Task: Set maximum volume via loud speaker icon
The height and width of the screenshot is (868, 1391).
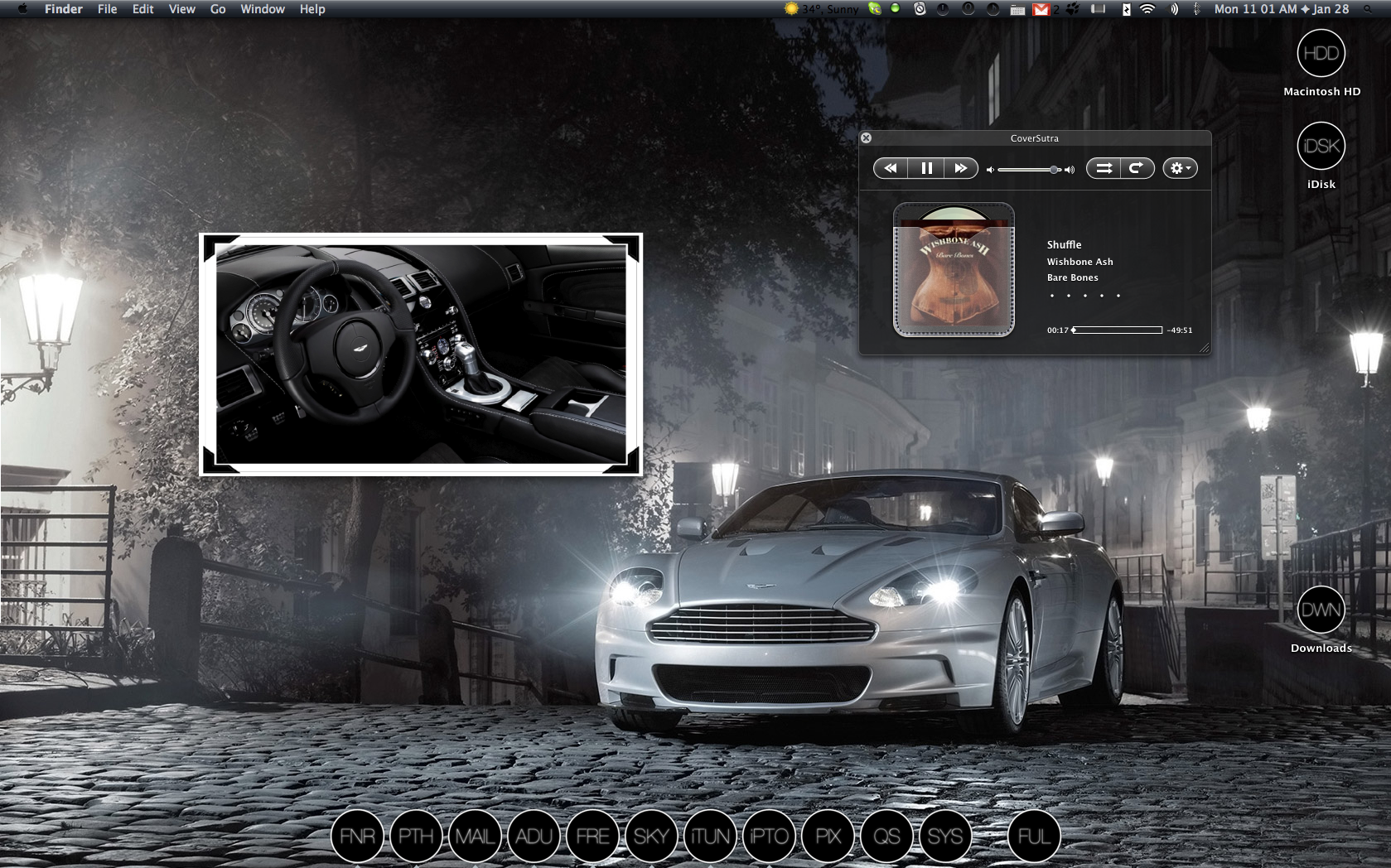Action: (1070, 170)
